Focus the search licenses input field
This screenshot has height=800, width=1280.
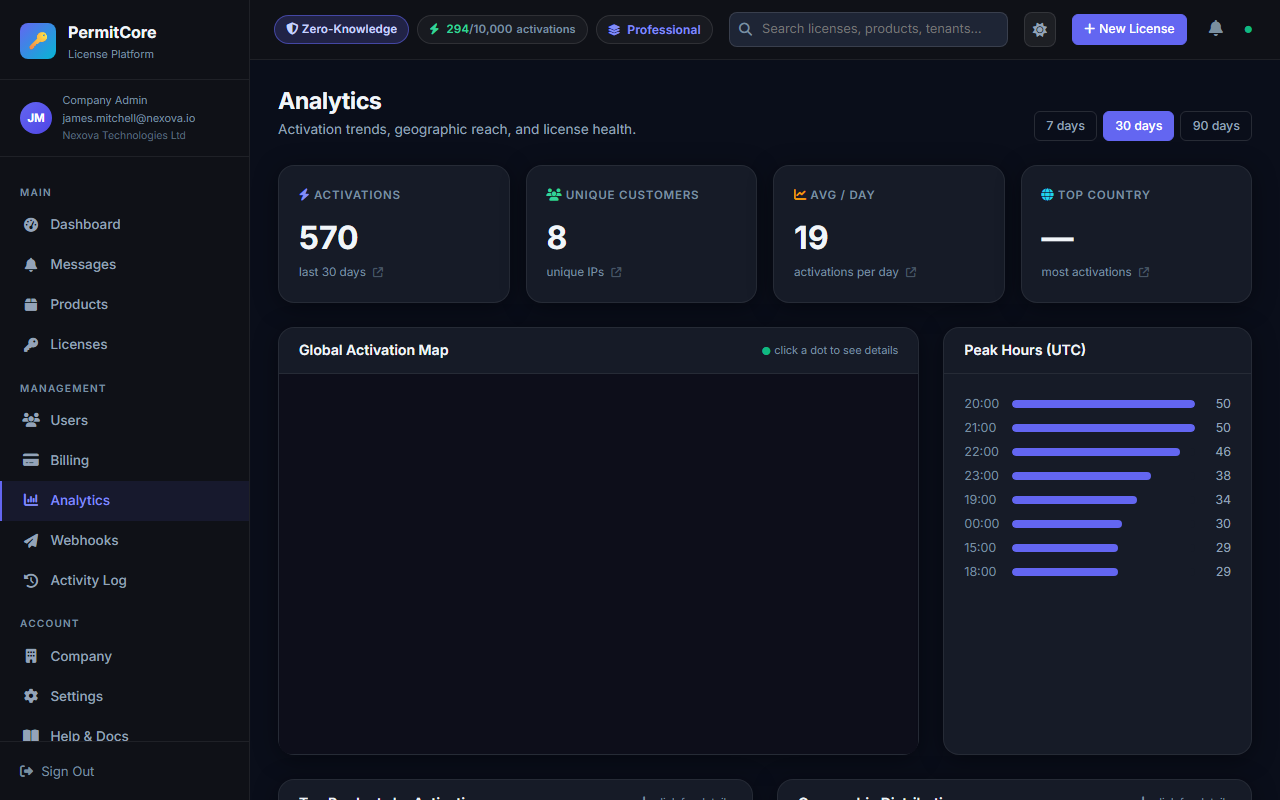(868, 29)
